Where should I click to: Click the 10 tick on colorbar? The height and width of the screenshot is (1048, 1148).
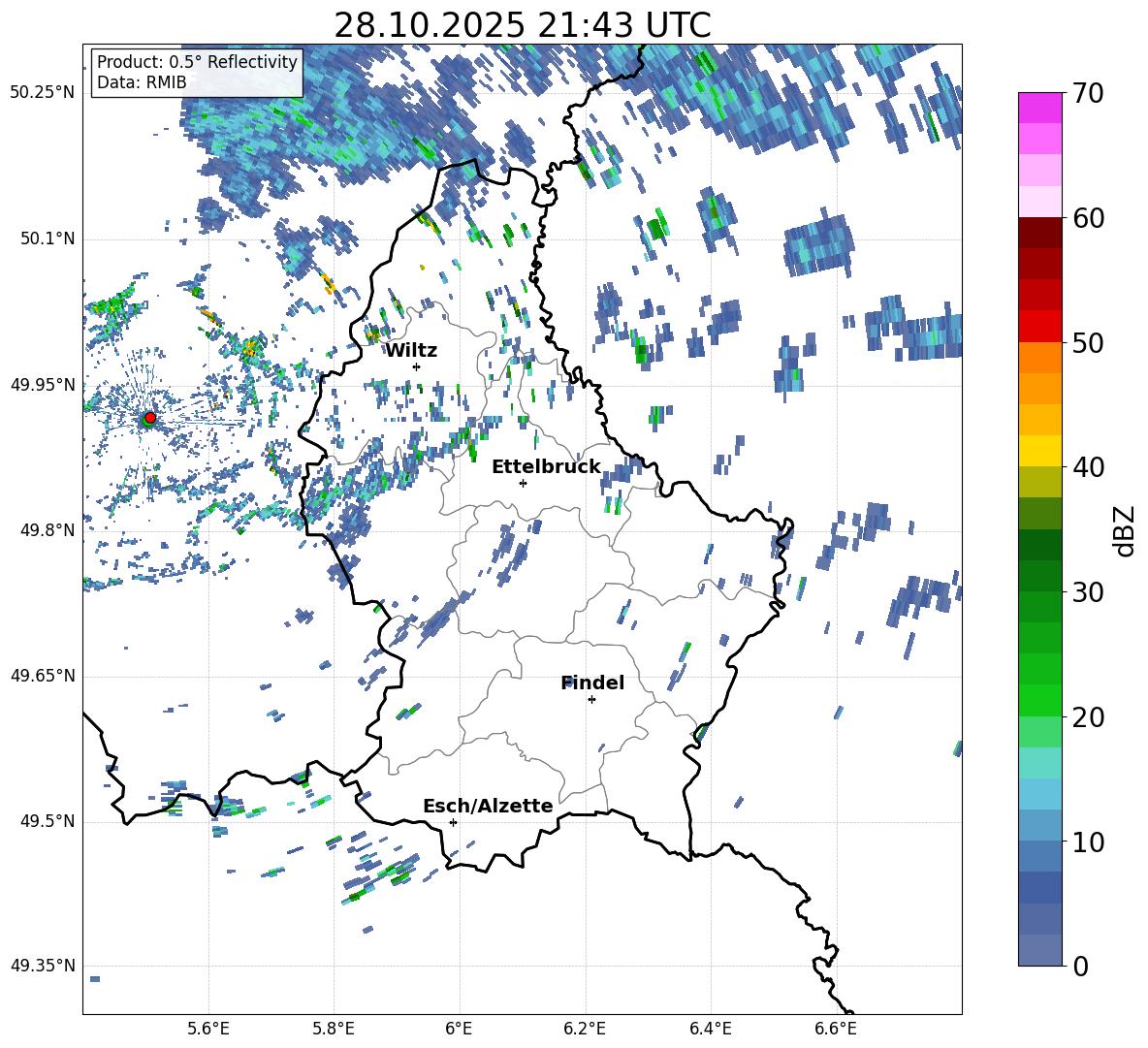(1087, 842)
